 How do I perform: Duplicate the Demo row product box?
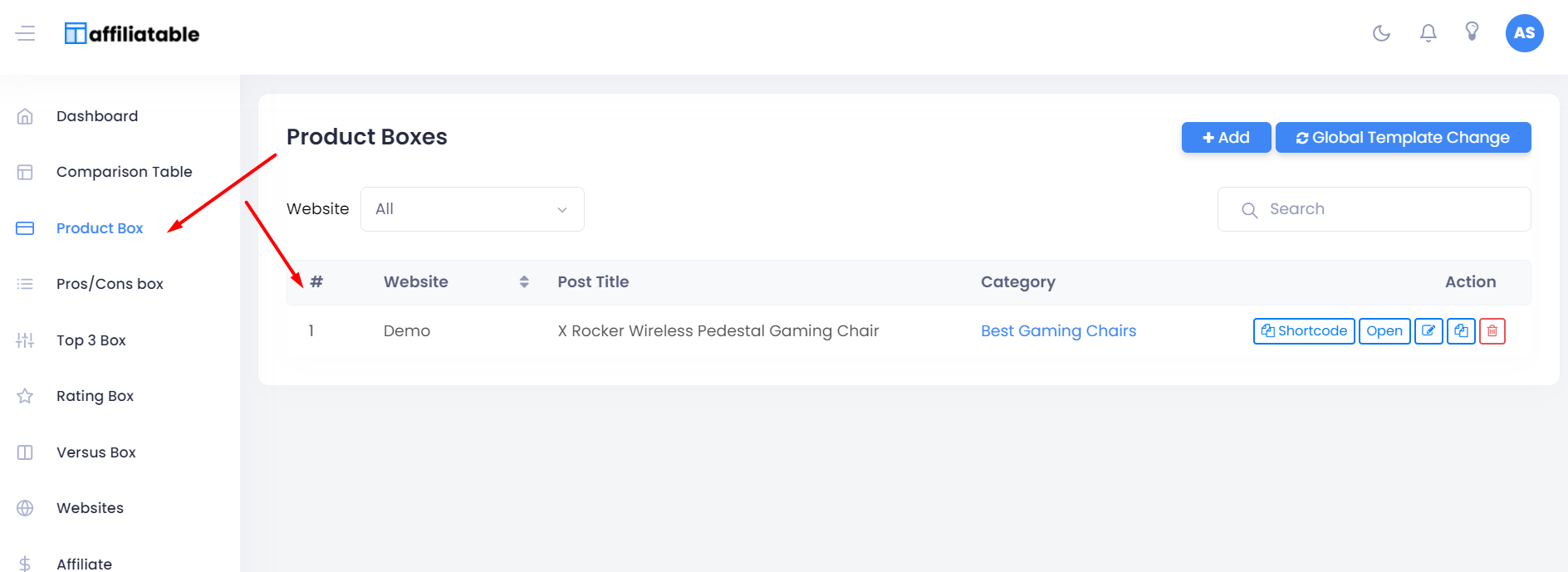point(1461,331)
